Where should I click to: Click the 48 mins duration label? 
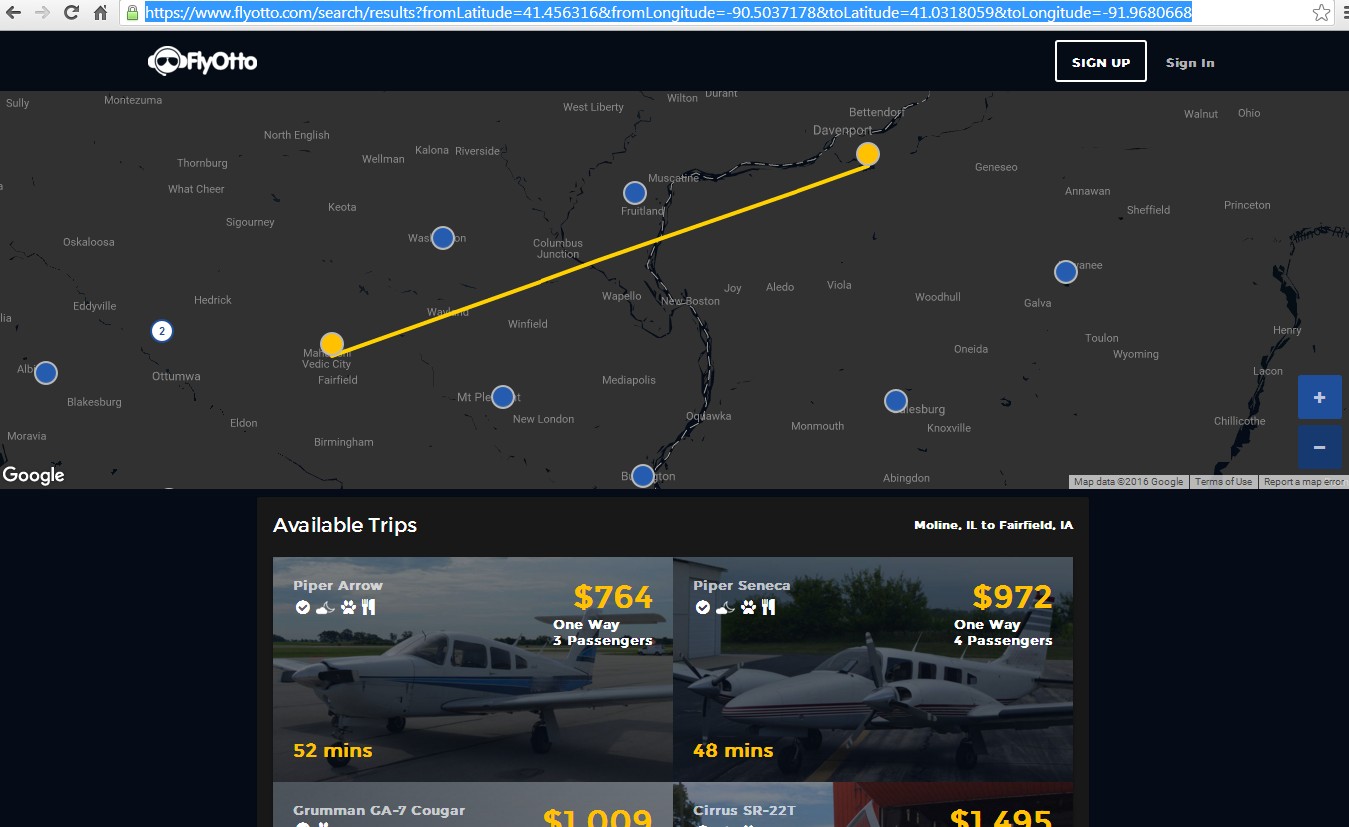733,750
